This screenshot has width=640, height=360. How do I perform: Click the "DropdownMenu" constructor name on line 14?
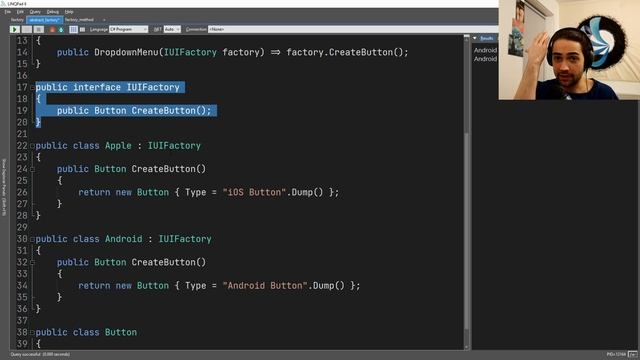(127, 52)
